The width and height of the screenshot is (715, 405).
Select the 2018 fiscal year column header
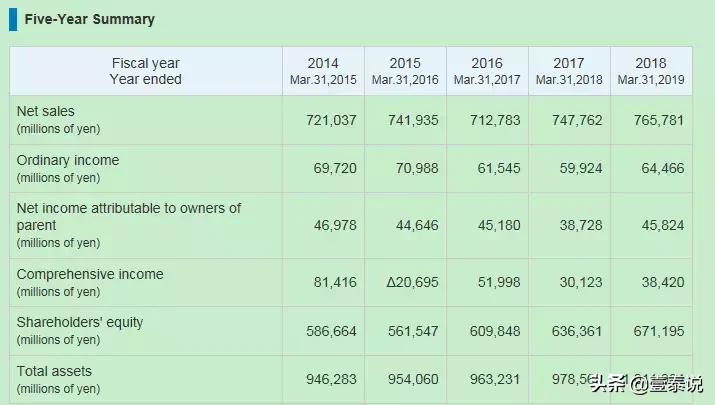(651, 71)
